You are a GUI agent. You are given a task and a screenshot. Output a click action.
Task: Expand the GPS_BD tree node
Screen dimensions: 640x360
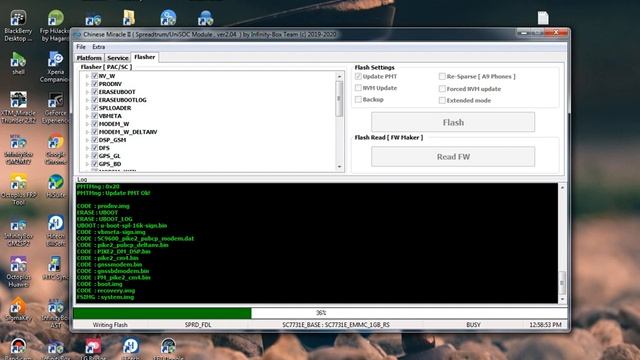pos(87,164)
